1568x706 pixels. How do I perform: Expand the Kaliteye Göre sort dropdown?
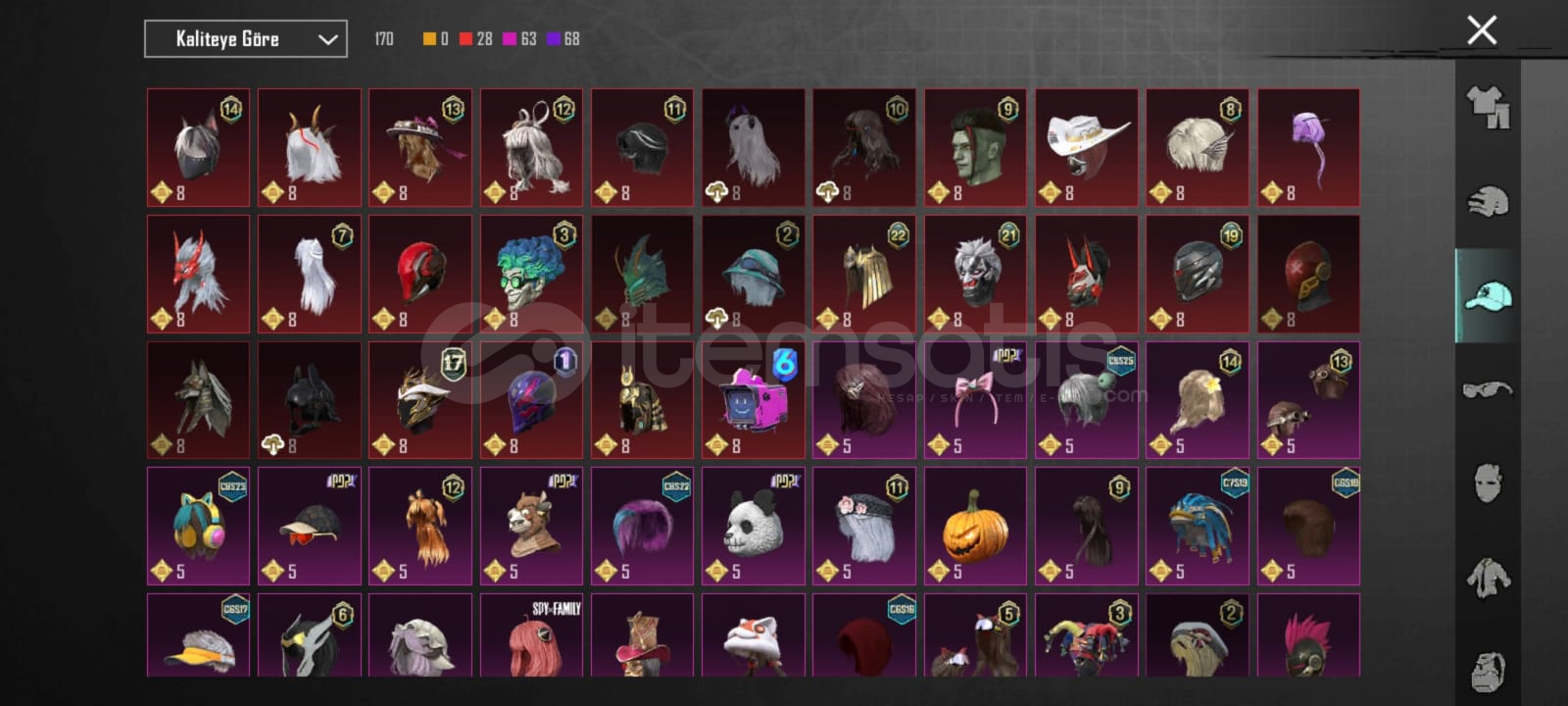point(246,39)
